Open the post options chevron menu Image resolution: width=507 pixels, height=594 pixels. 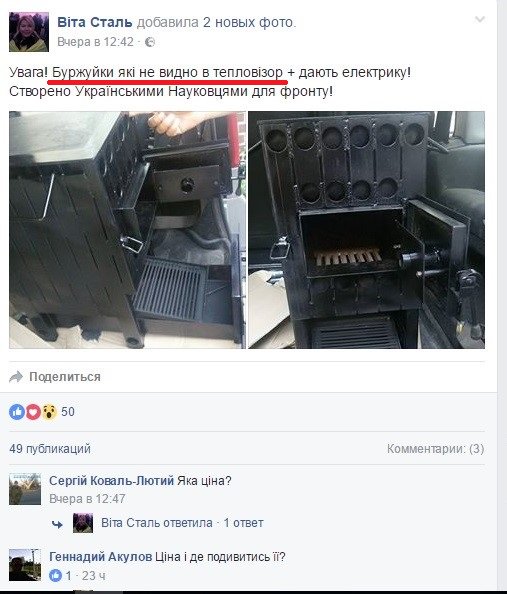[480, 19]
